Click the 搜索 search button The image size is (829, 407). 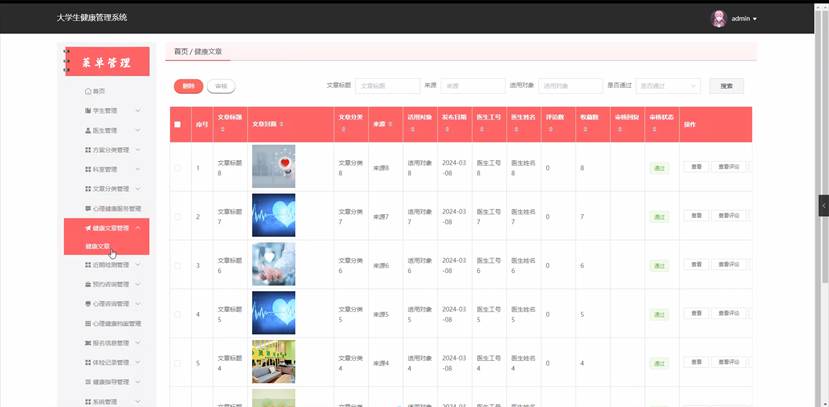pos(726,86)
